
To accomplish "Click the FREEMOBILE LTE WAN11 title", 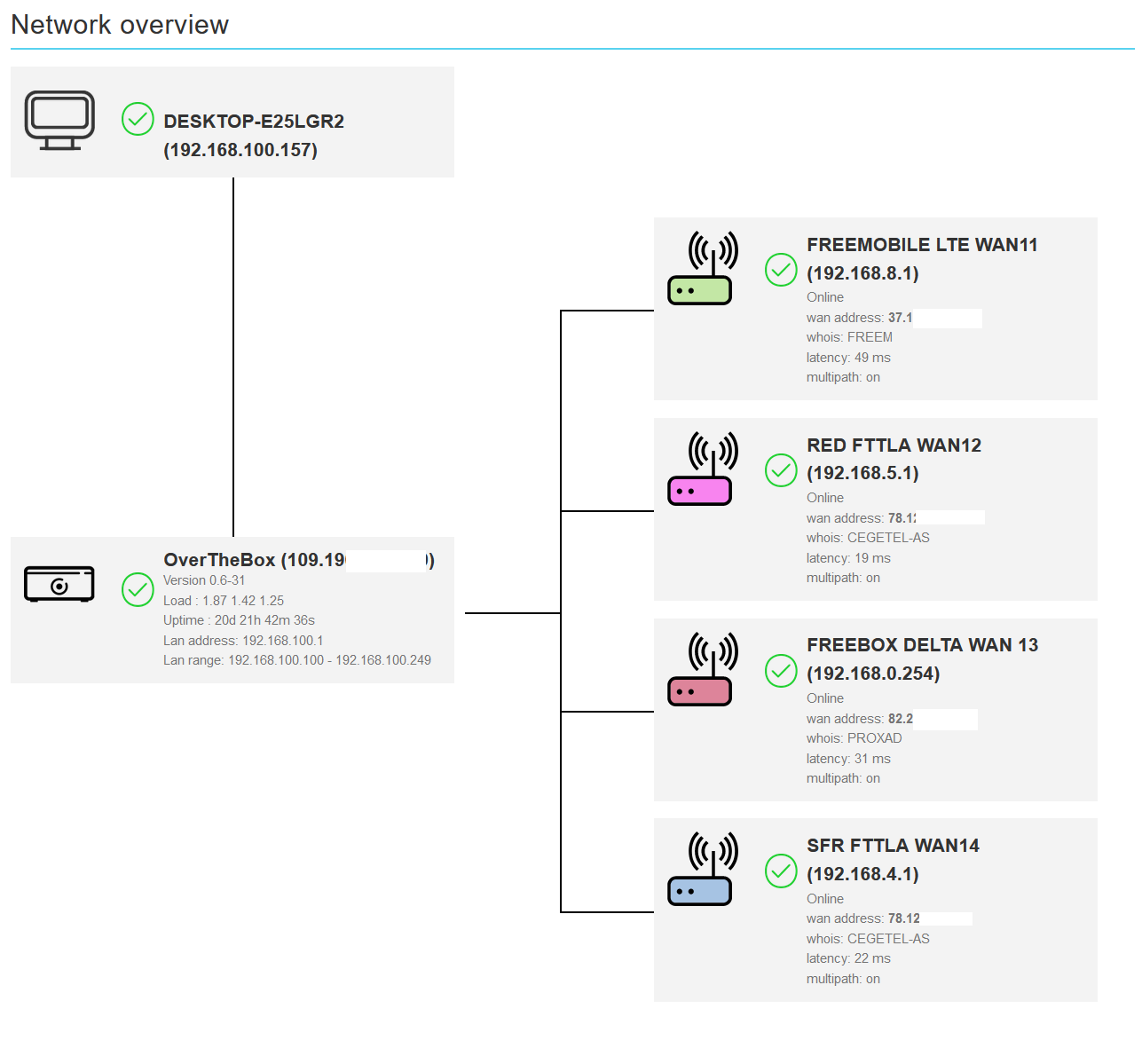I will [x=922, y=245].
